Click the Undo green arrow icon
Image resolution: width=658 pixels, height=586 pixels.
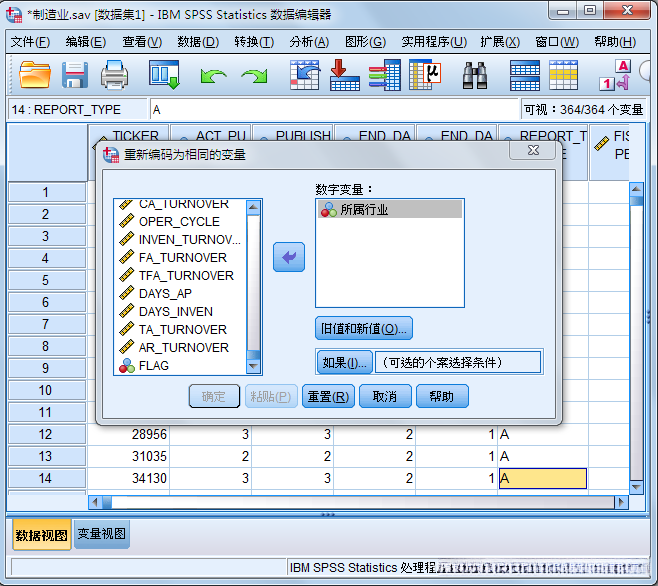tap(213, 75)
